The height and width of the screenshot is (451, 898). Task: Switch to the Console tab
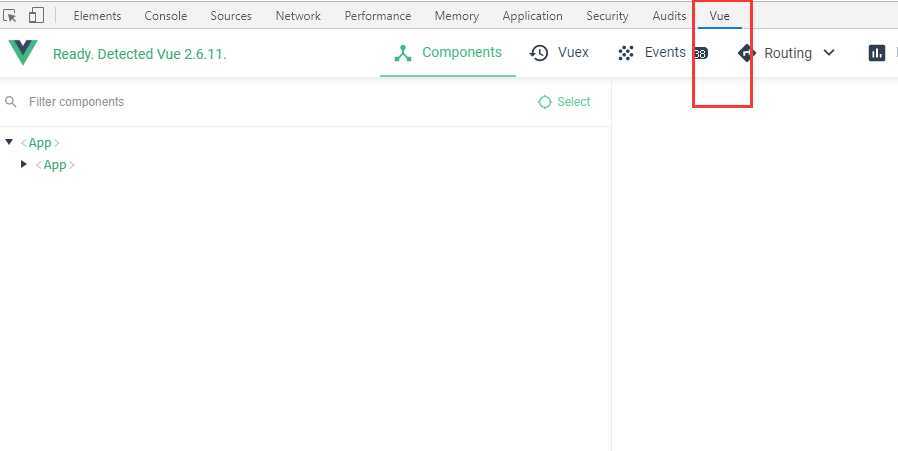click(x=166, y=16)
